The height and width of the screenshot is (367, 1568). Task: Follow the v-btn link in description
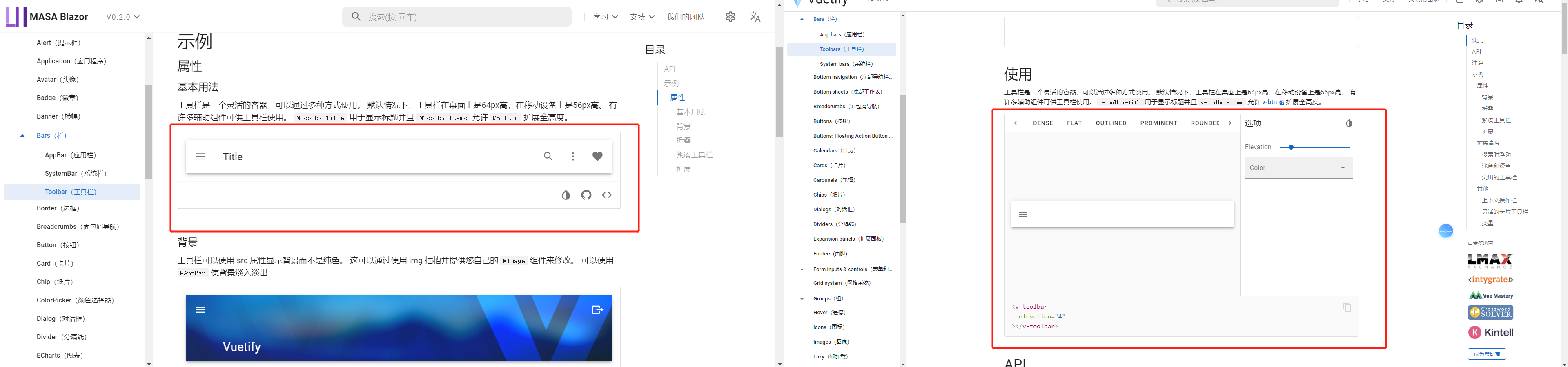[1273, 102]
